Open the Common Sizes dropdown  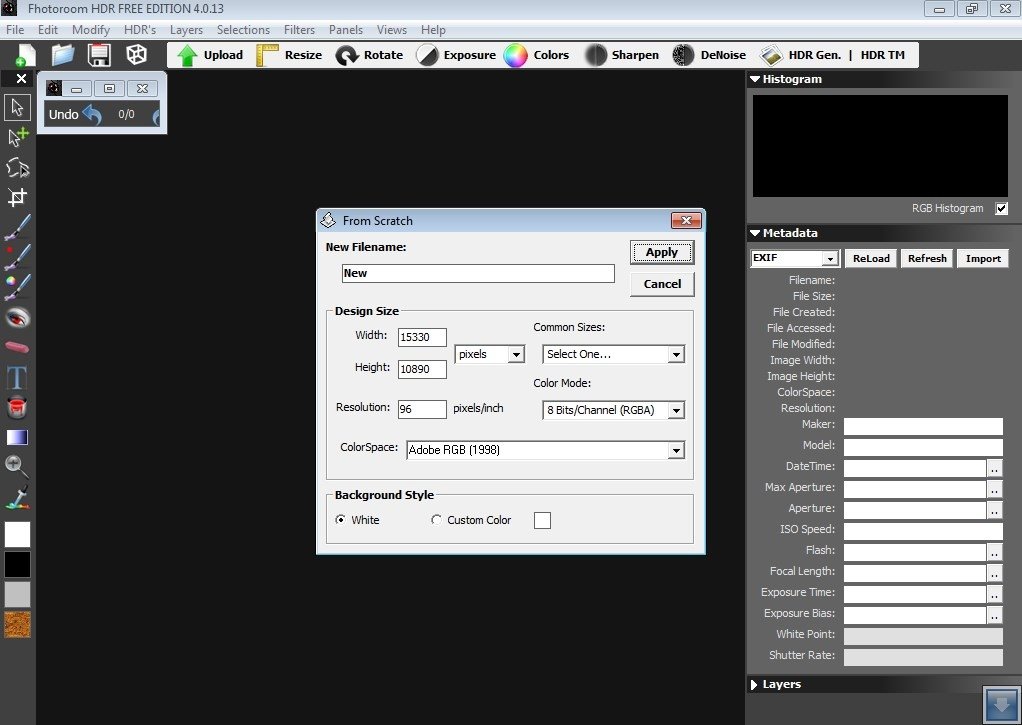[613, 354]
